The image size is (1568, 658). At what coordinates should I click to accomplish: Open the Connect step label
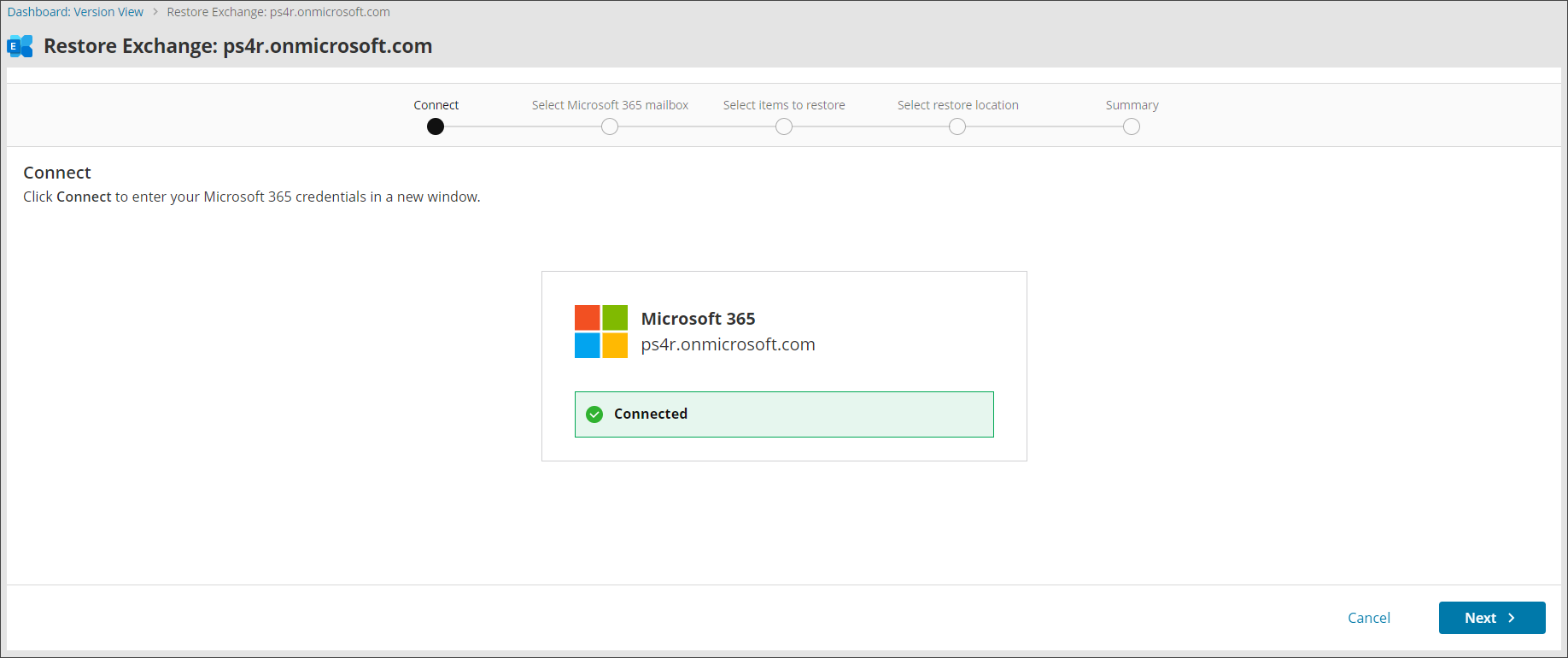[x=436, y=105]
